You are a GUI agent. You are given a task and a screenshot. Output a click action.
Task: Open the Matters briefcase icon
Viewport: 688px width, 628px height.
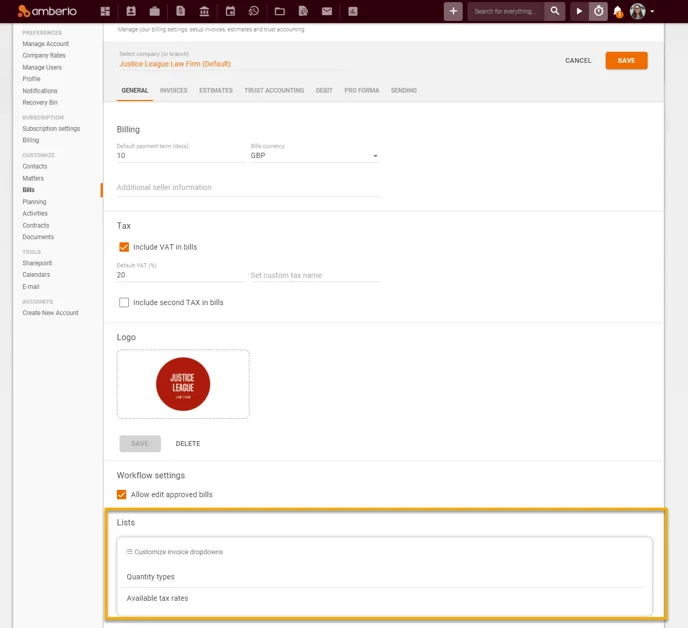[154, 11]
